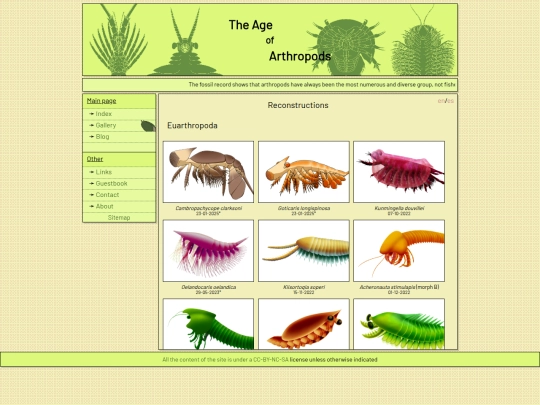Open Kunmingella douvillei pink reconstruction thumbnail
540x405 pixels.
399,172
